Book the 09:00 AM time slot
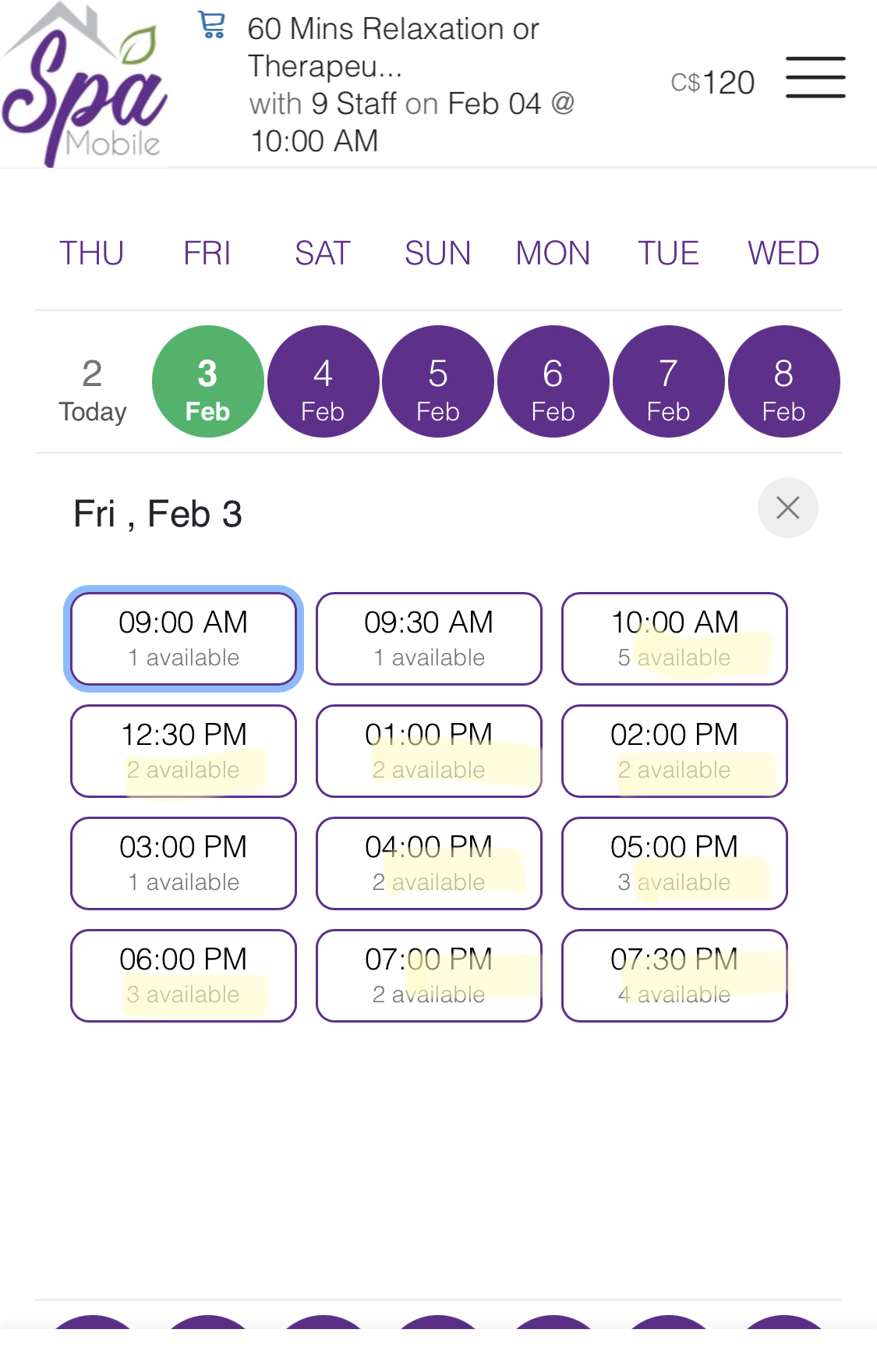The height and width of the screenshot is (1372, 877). pyautogui.click(x=183, y=639)
